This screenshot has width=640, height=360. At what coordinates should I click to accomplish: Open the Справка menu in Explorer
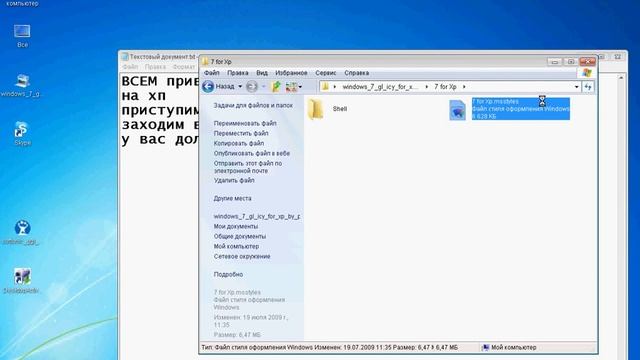356,73
